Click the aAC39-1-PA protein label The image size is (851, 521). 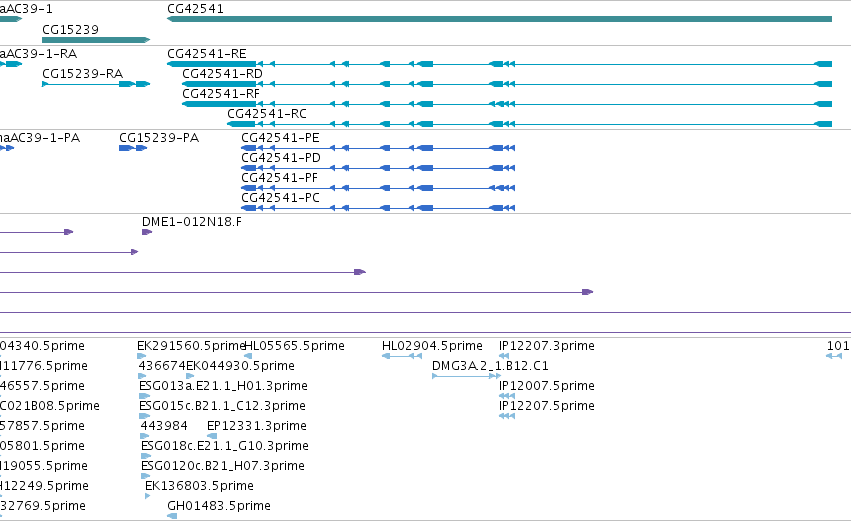40,138
